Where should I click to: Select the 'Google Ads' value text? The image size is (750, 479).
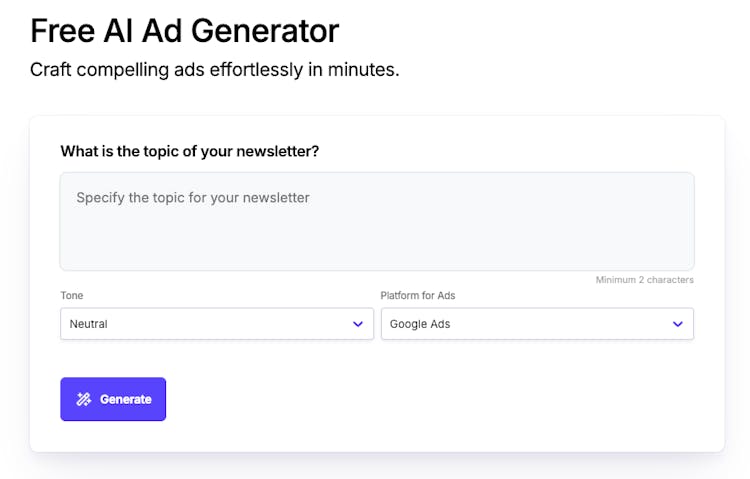point(420,324)
